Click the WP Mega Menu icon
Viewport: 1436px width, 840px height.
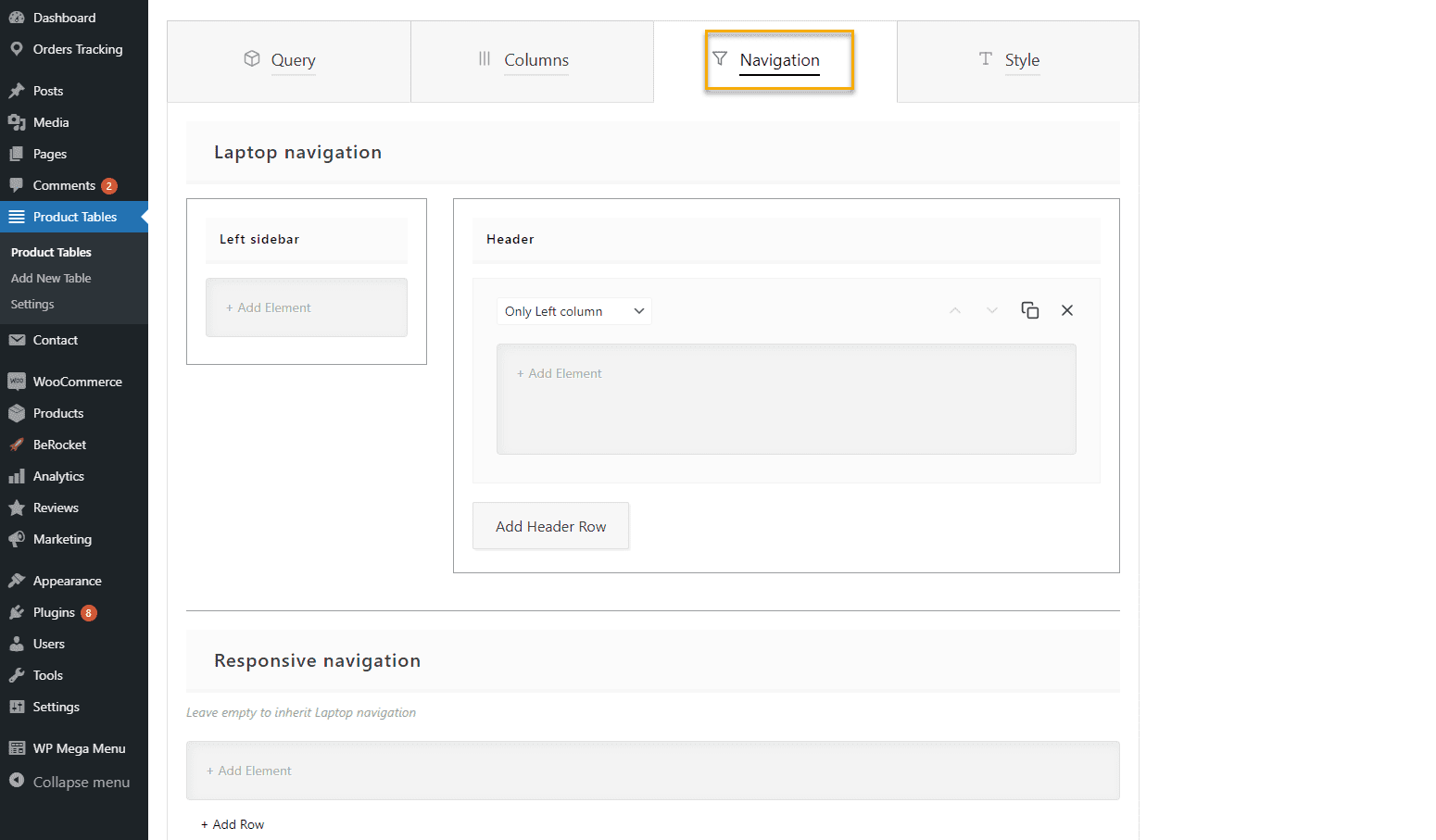17,748
